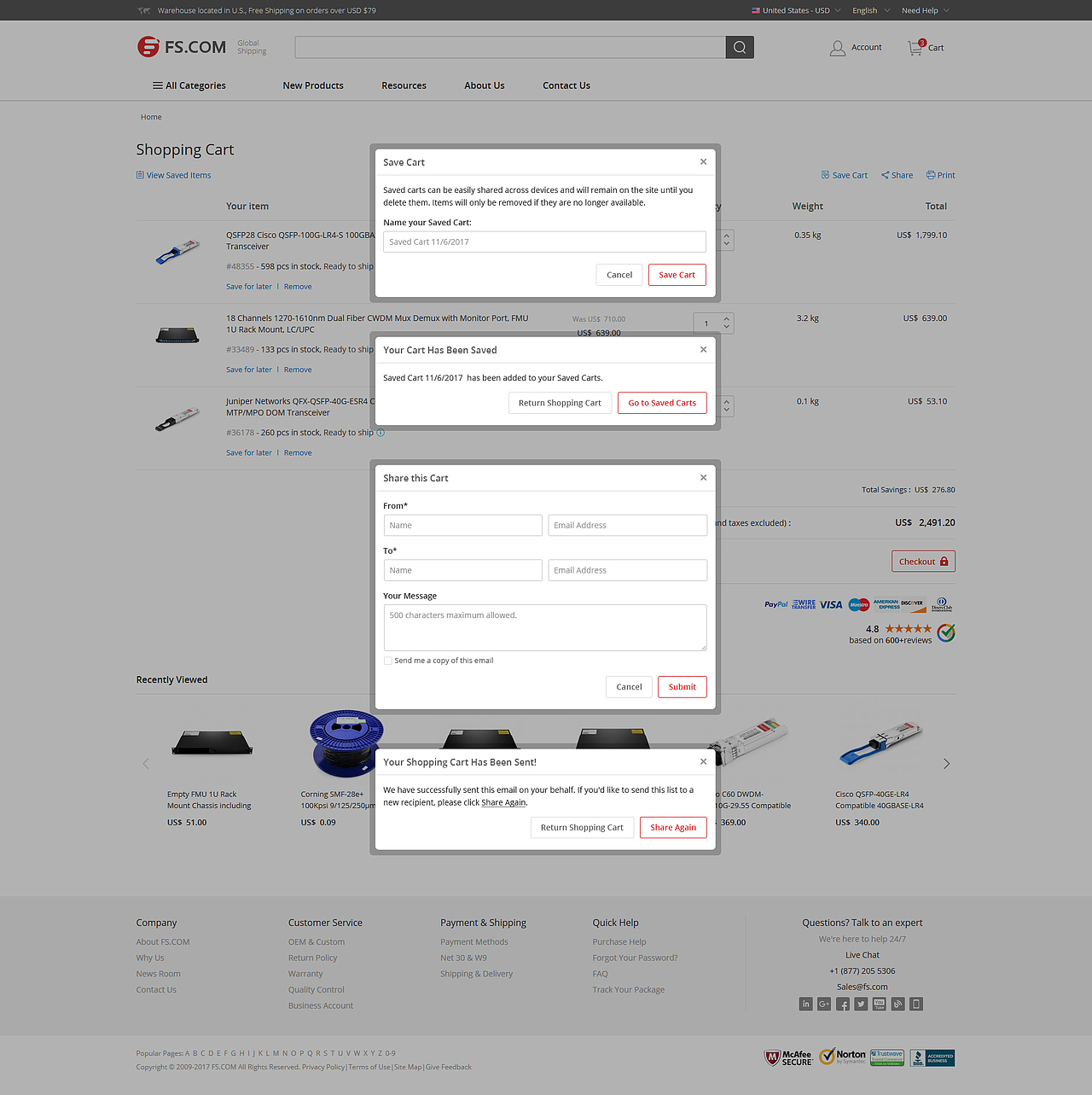The width and height of the screenshot is (1092, 1095).
Task: Click the Checkout button
Action: (923, 562)
